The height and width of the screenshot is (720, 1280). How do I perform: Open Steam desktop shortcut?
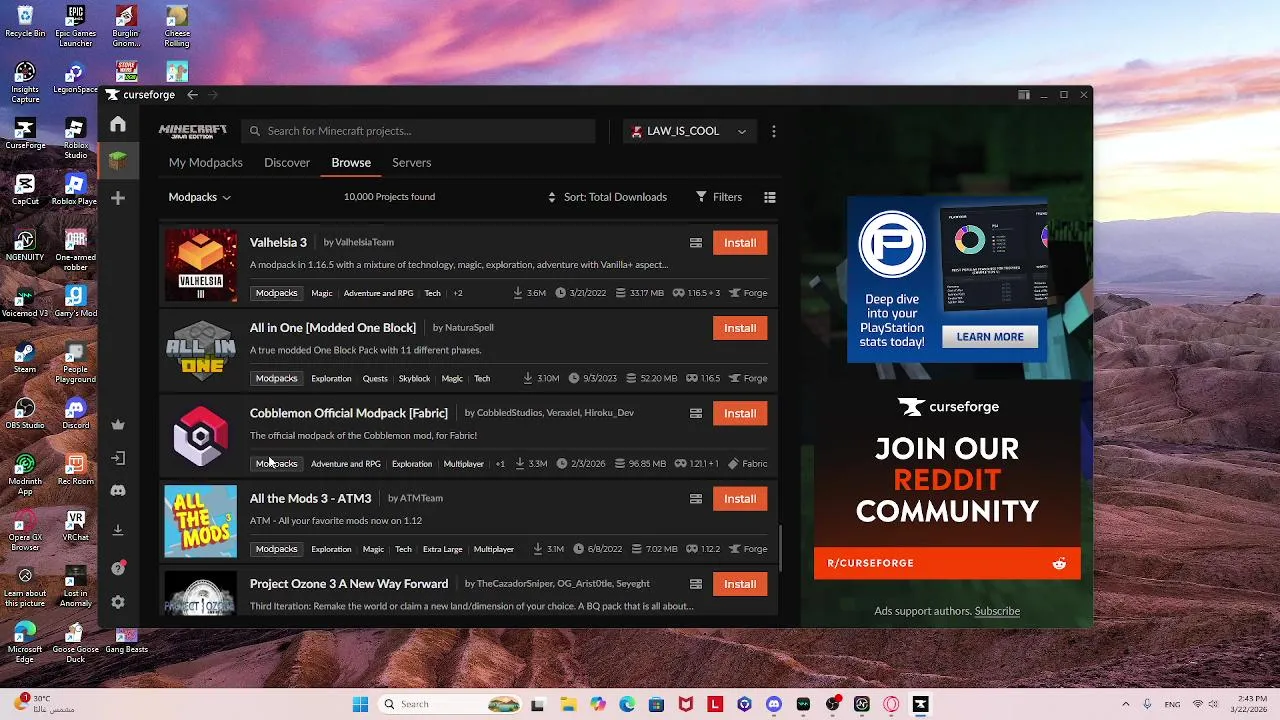tap(25, 356)
